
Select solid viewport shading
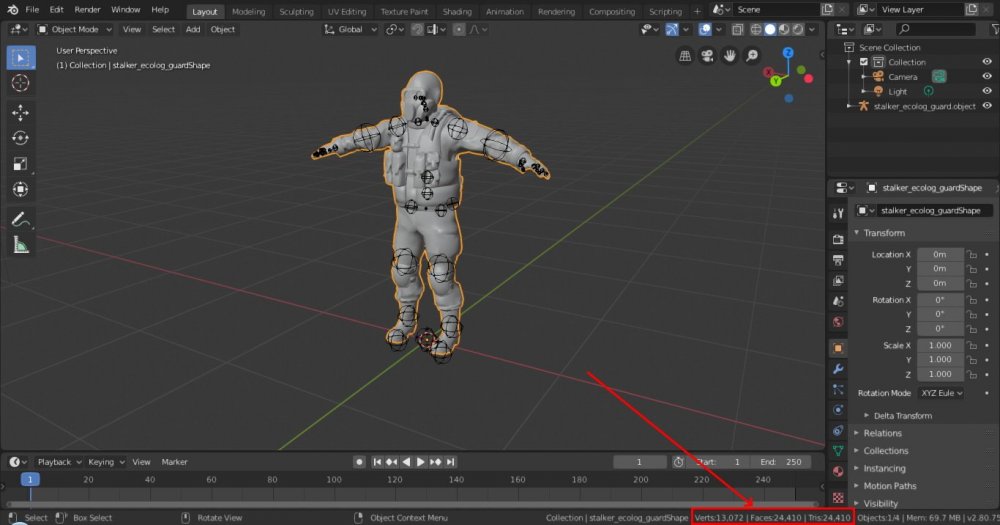(x=770, y=29)
